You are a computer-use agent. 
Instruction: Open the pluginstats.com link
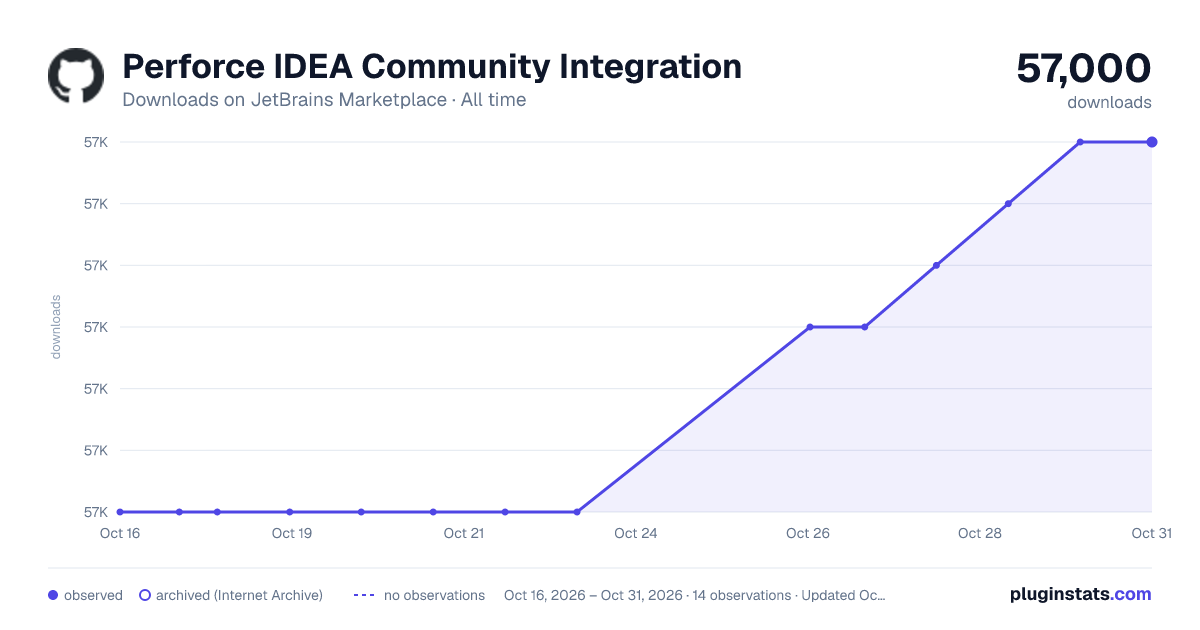point(1080,594)
